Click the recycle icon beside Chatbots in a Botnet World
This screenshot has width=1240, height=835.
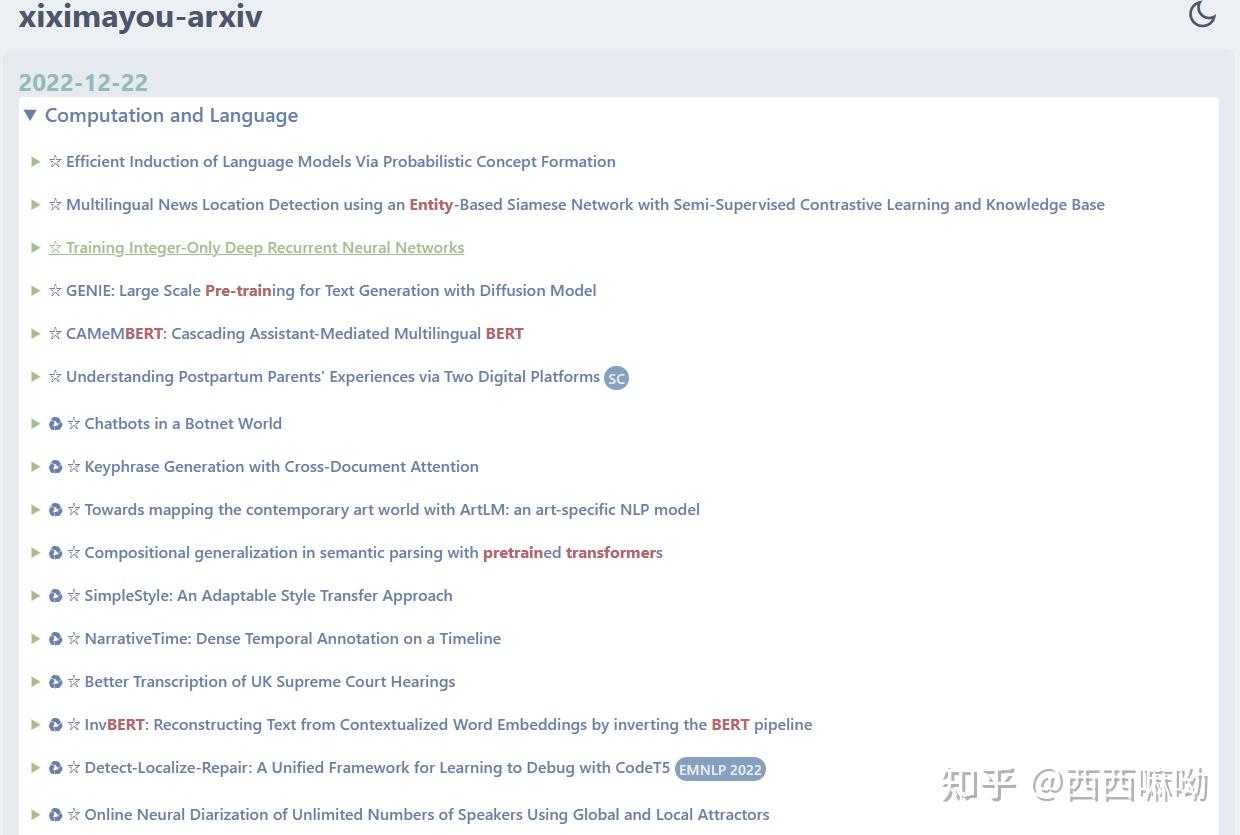56,423
